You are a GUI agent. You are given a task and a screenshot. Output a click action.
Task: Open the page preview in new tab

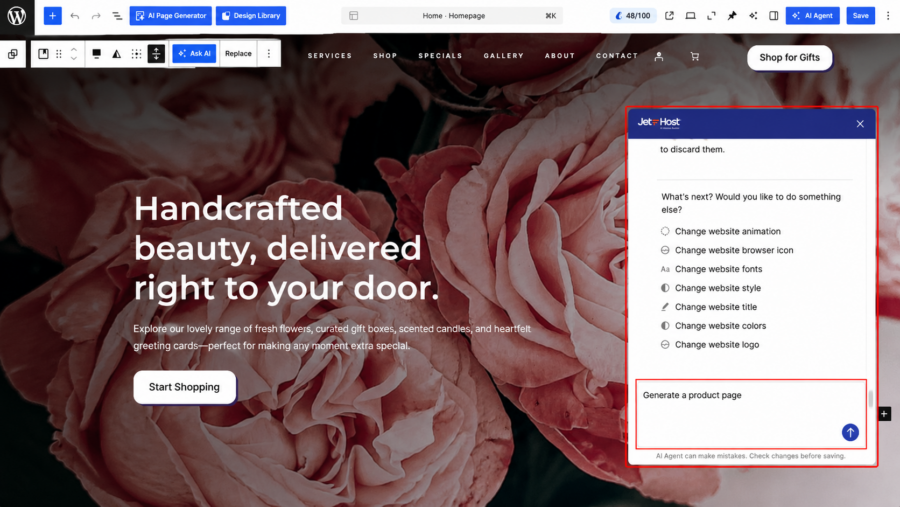point(669,16)
